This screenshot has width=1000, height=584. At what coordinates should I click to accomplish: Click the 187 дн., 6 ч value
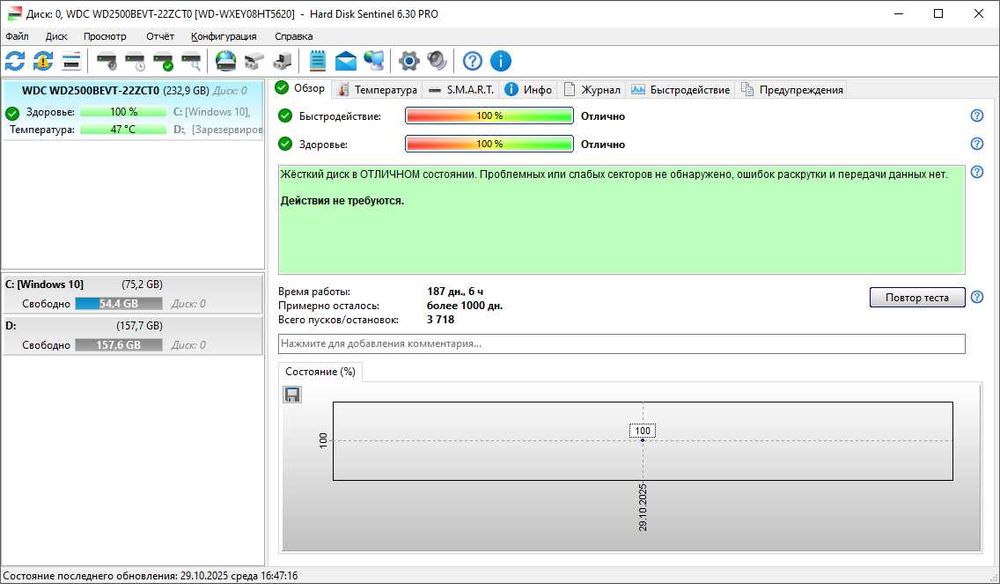(x=455, y=291)
